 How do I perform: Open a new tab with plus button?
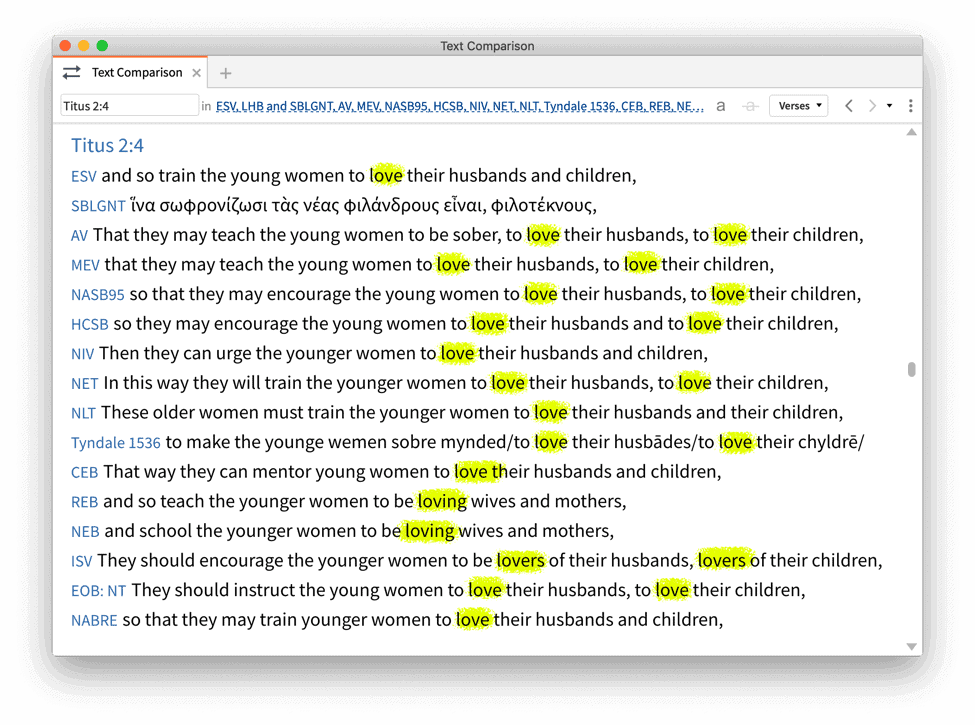point(226,73)
